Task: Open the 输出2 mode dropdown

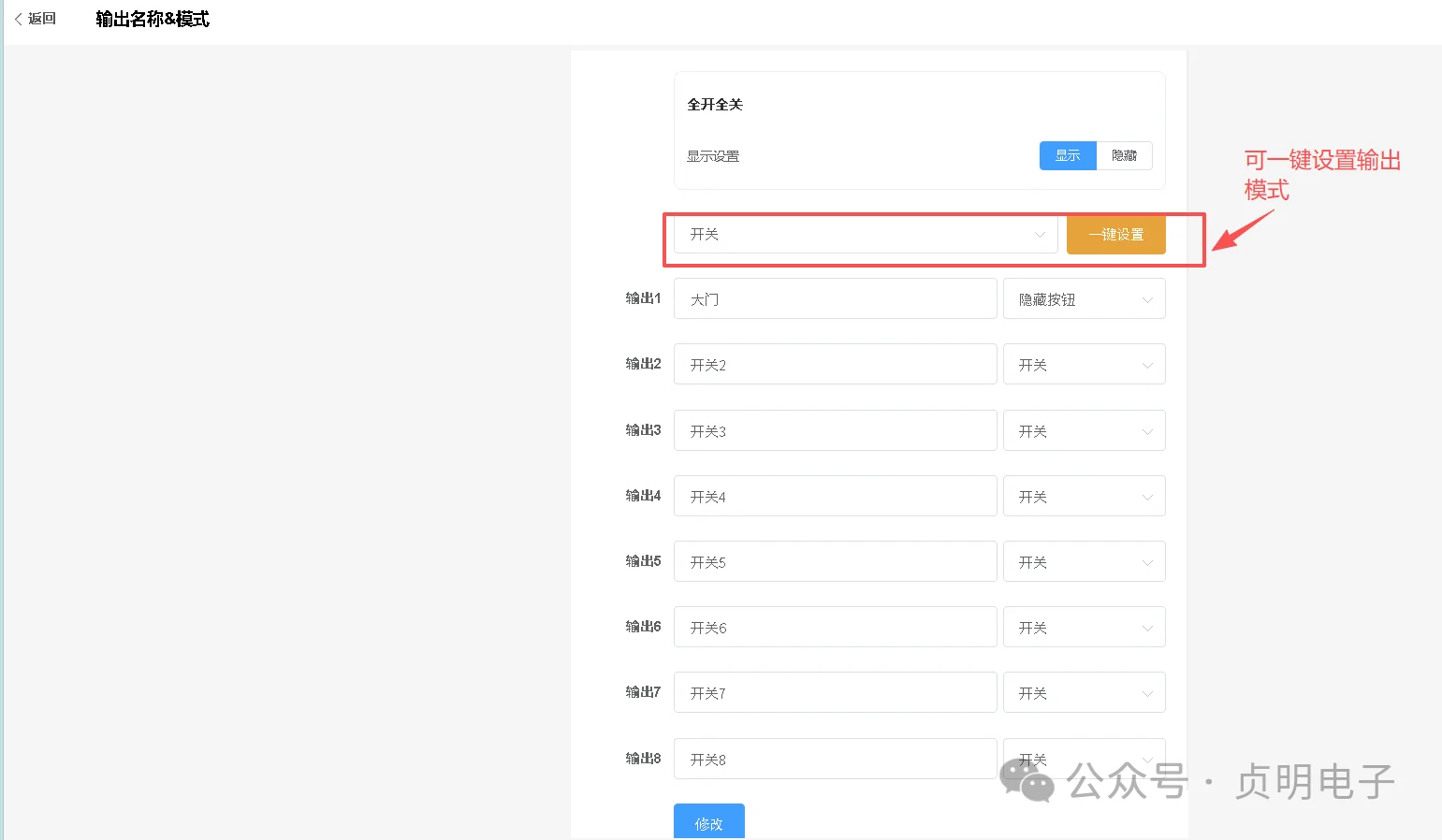Action: (1085, 365)
